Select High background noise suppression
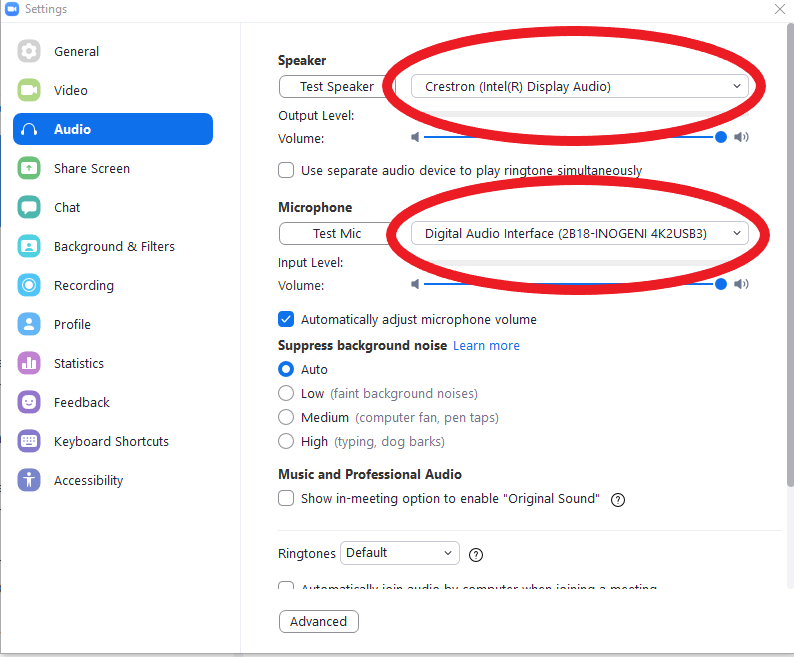Viewport: 794px width, 657px height. click(x=286, y=441)
